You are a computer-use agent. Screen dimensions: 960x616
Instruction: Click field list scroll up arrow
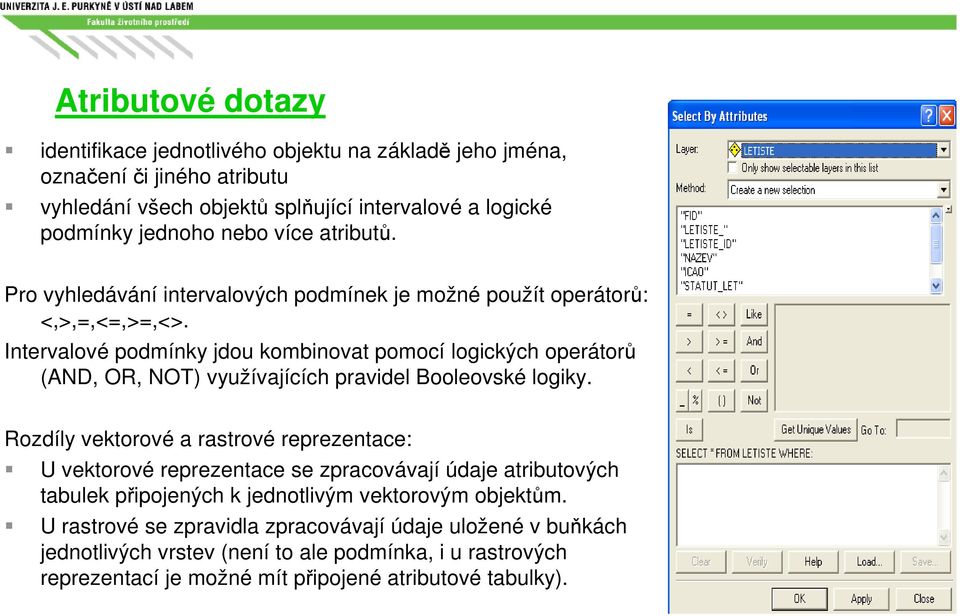[x=936, y=215]
